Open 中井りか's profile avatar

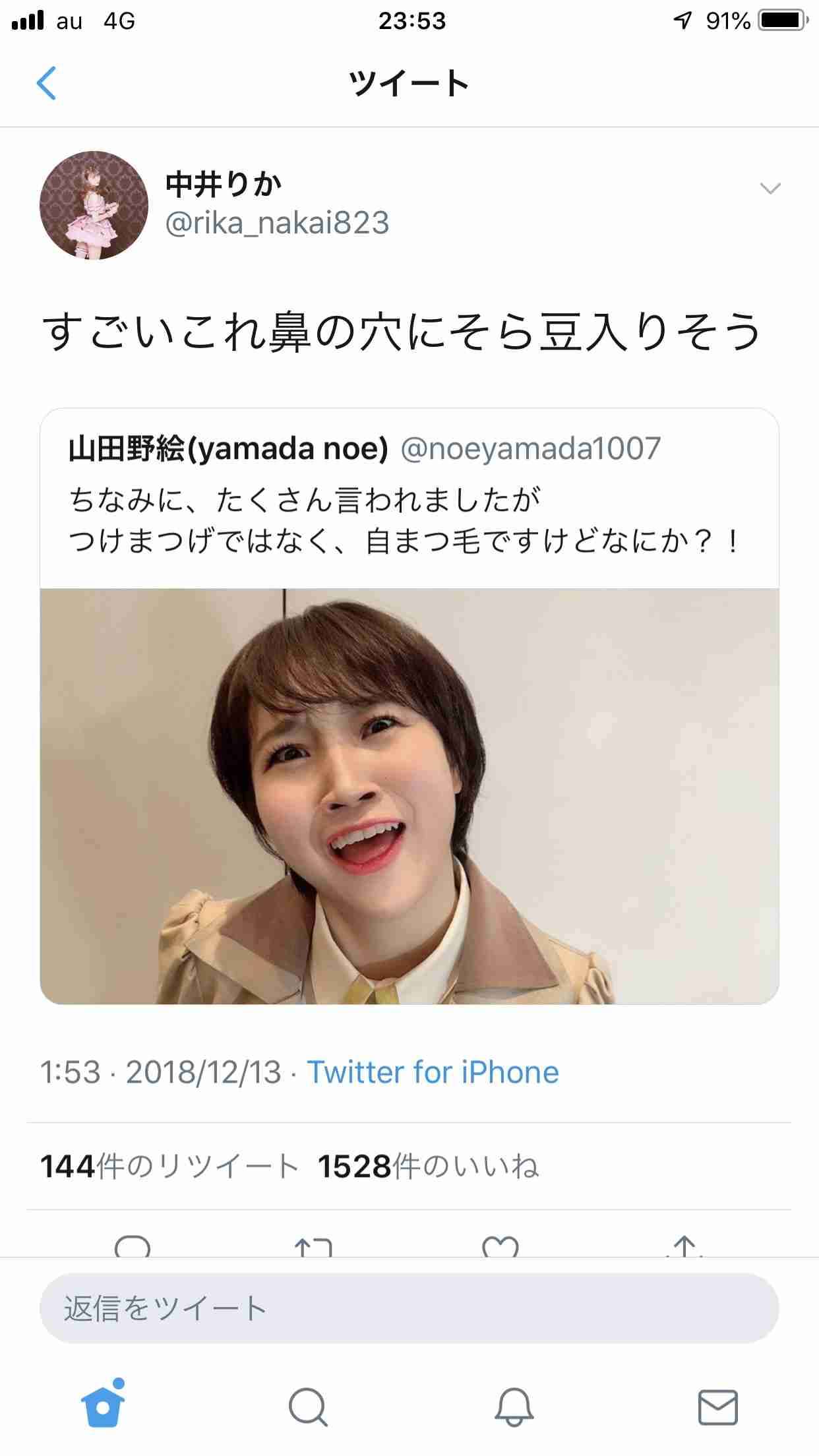(x=94, y=205)
